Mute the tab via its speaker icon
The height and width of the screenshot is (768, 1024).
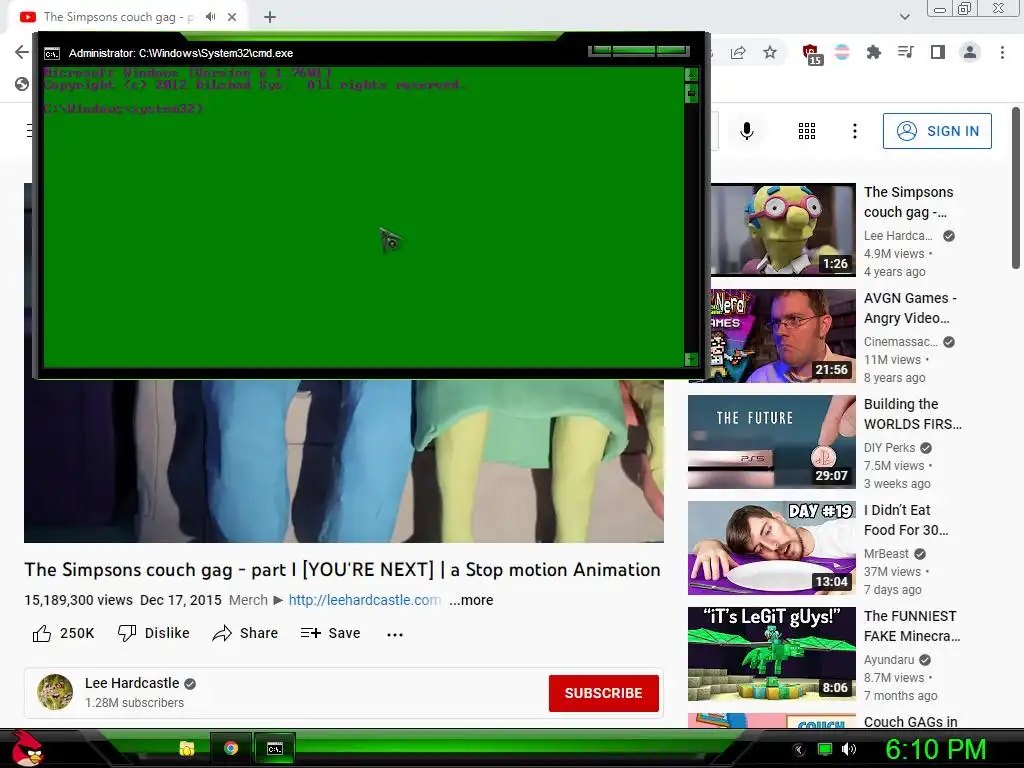(x=210, y=17)
